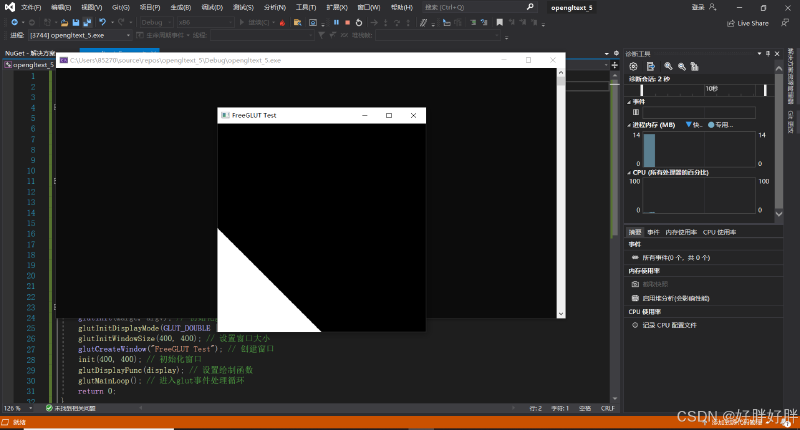The height and width of the screenshot is (430, 800).
Task: Collapse the Process Memory graph section
Action: [x=629, y=125]
